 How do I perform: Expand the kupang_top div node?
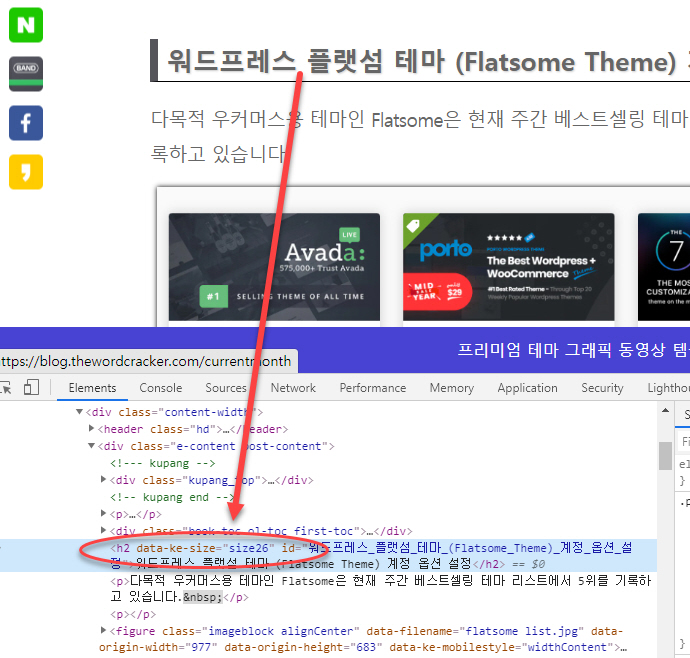[103, 479]
